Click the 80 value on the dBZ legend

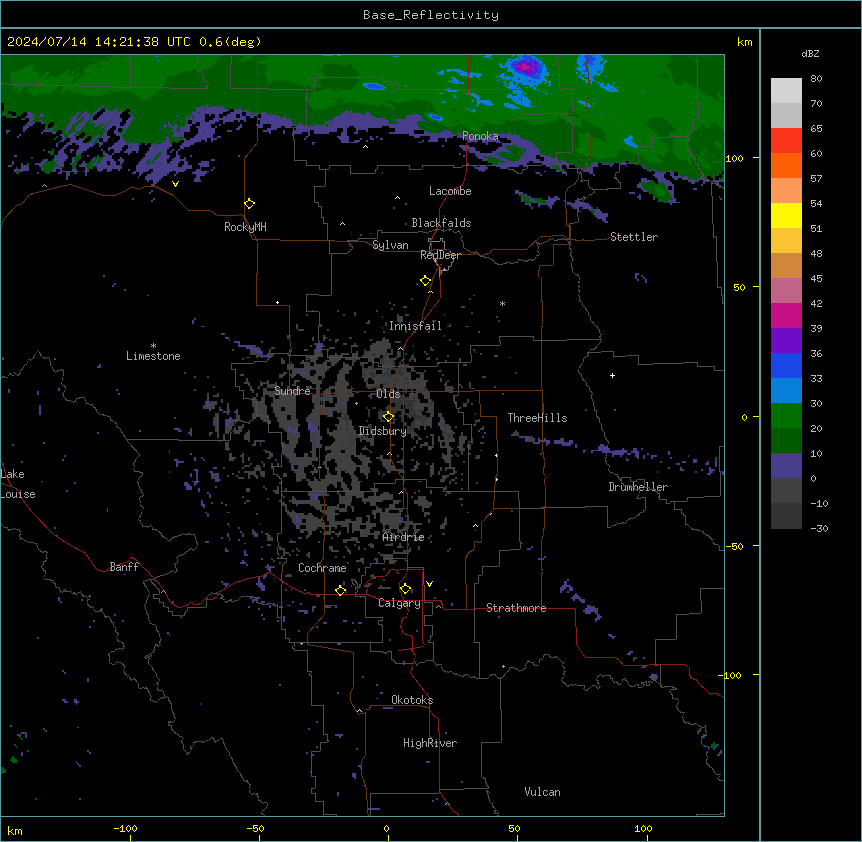816,79
